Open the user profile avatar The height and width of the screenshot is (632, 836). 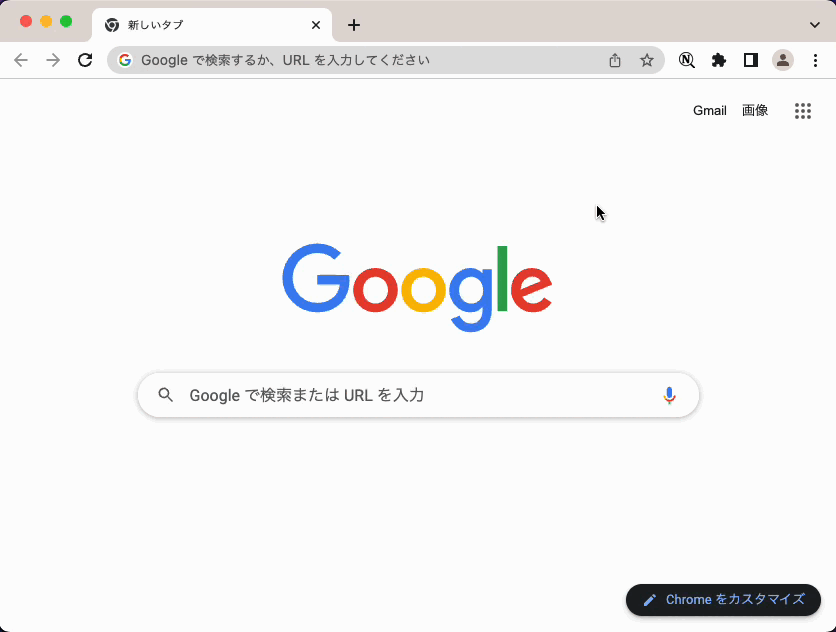click(x=783, y=60)
